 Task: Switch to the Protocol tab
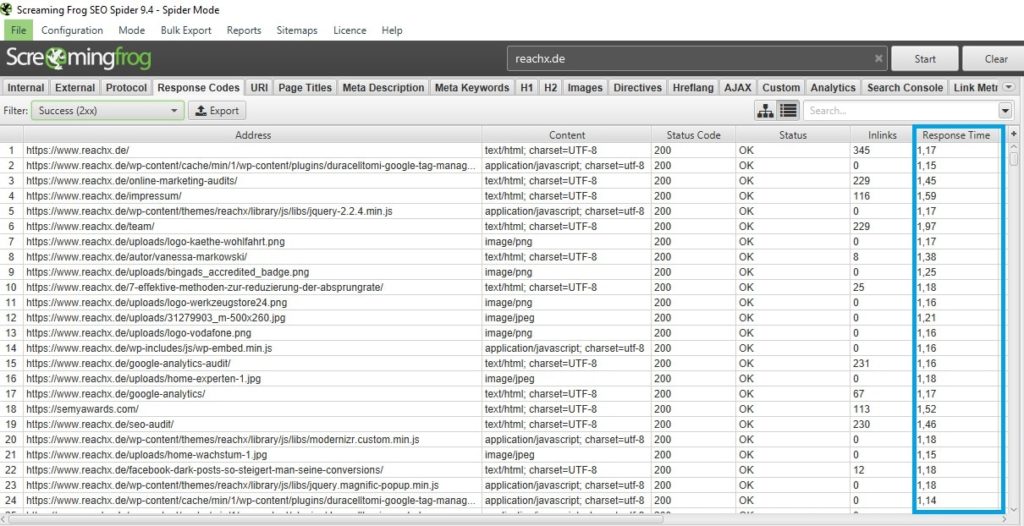(127, 88)
